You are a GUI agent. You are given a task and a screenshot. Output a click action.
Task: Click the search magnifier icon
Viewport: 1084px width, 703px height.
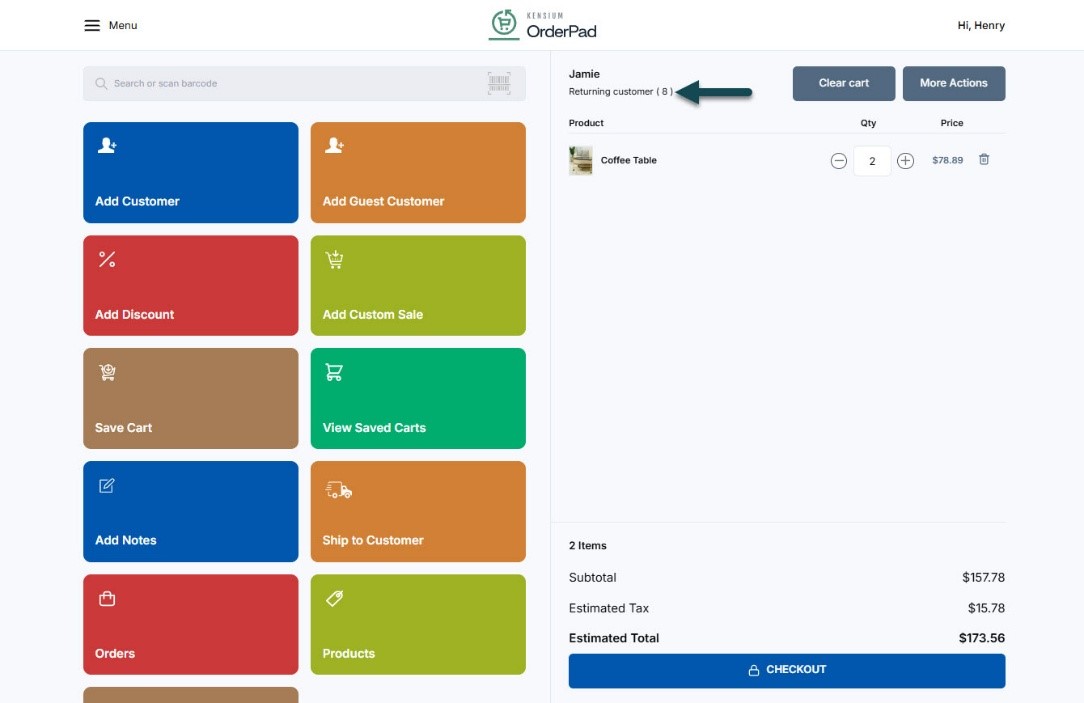[101, 84]
